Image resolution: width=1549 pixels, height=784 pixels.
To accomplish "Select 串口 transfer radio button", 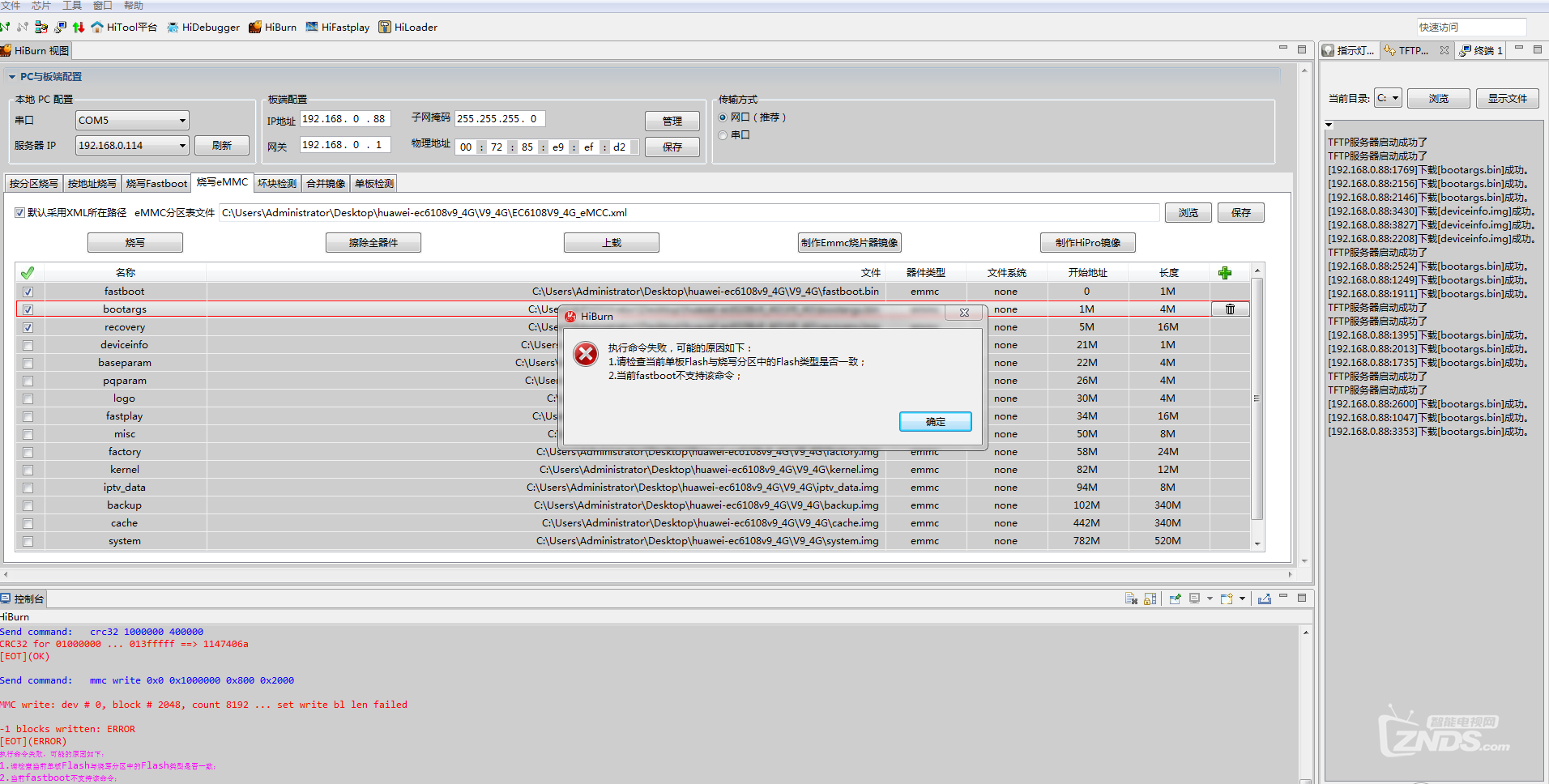I will tap(723, 135).
